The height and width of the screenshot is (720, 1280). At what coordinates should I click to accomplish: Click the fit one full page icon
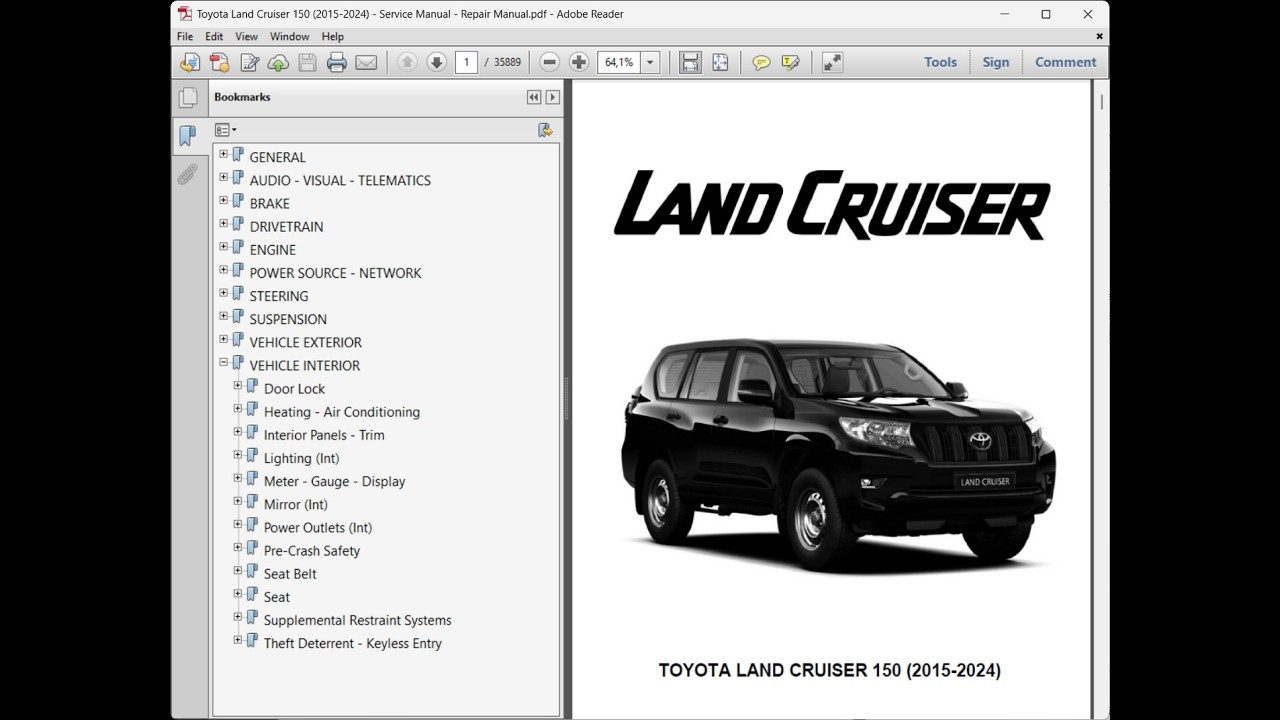720,62
